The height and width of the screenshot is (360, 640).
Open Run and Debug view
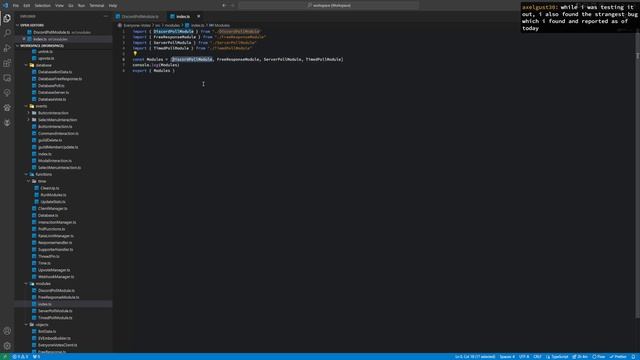[x=7, y=48]
